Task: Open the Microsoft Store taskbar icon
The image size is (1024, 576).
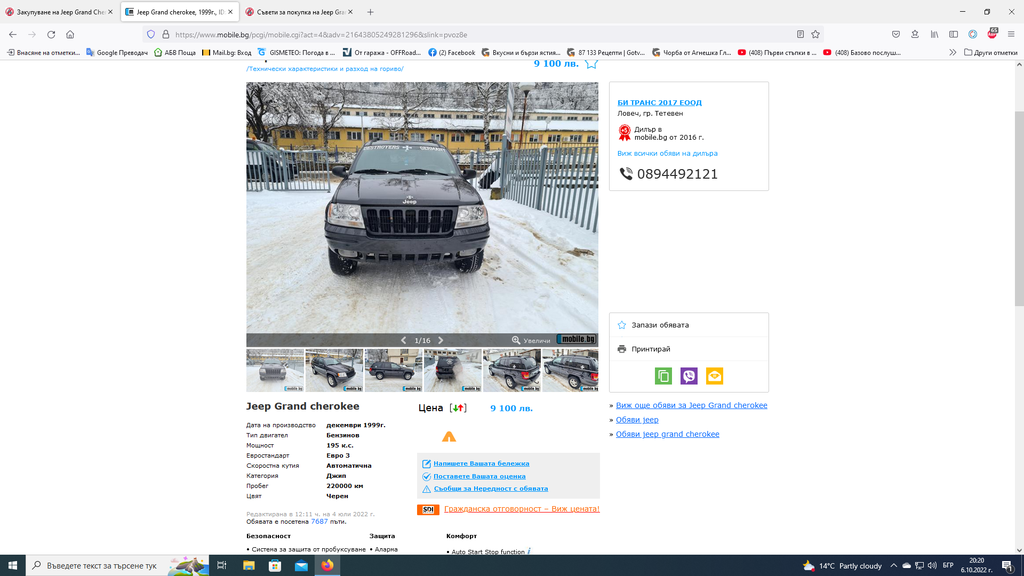Action: coord(275,566)
